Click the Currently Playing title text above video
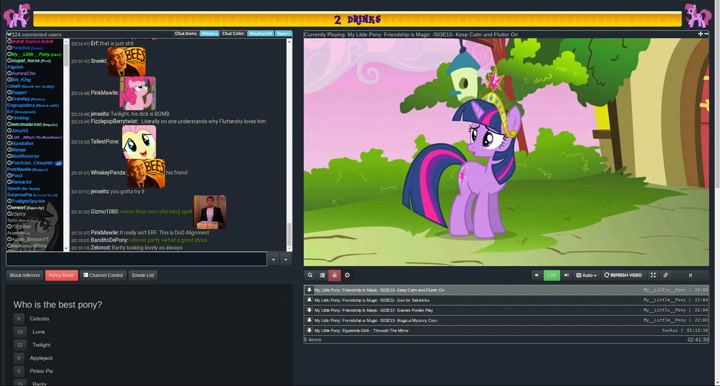Viewport: 720px width, 386px height. click(411, 34)
